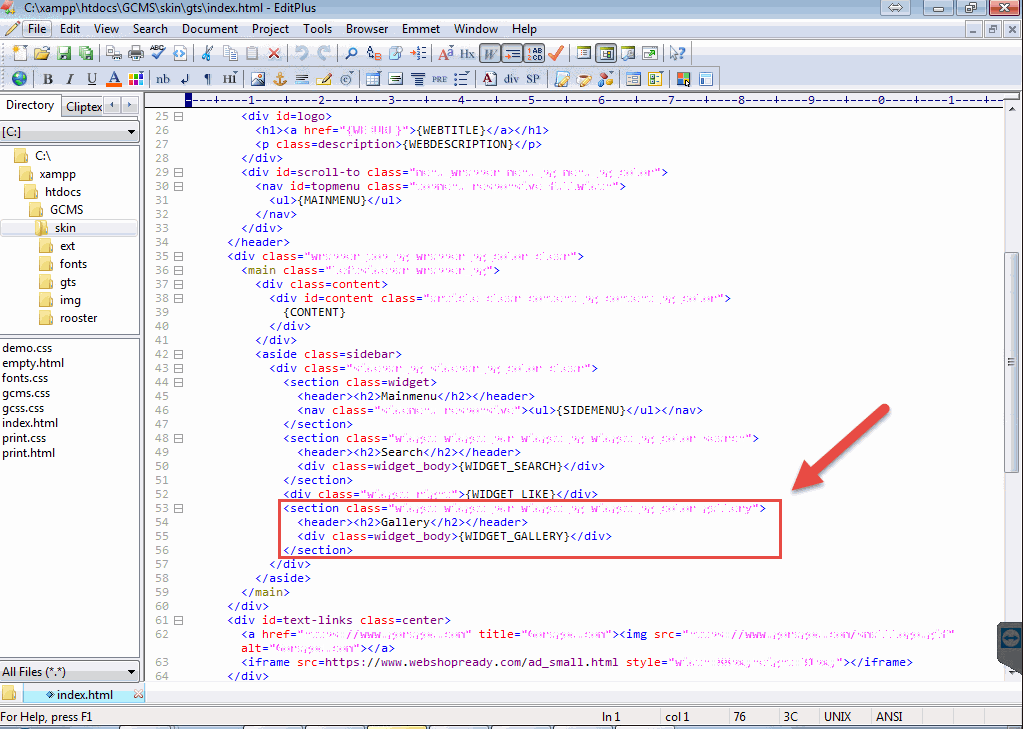Open the Document menu
Screen dimensions: 1023x729
[210, 29]
